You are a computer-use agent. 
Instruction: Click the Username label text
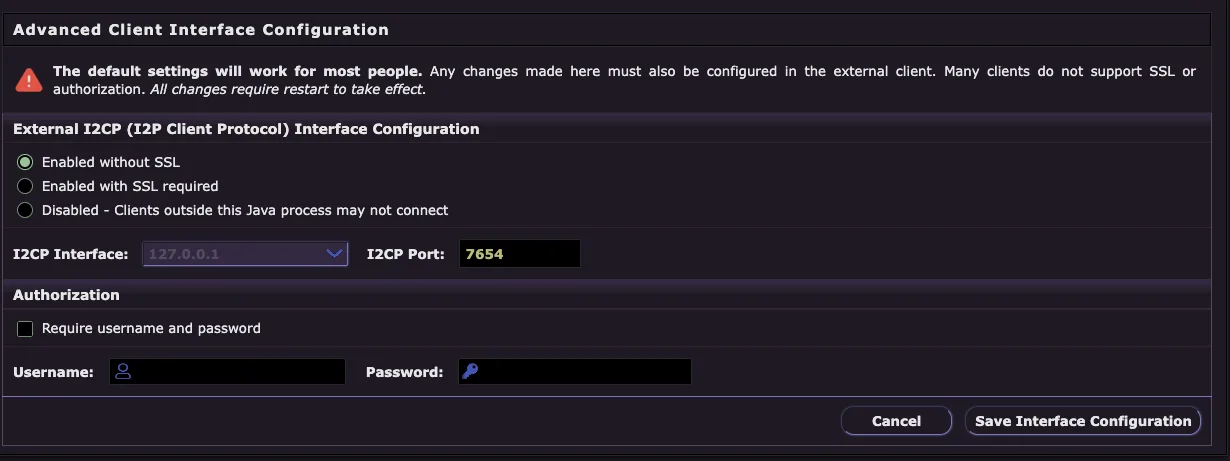[53, 372]
